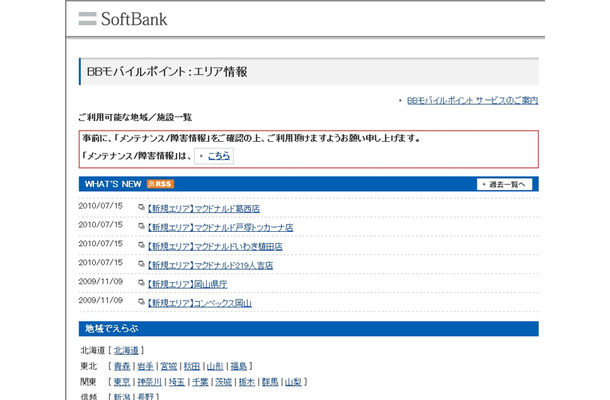Click icon beside マクドナルドいわき植田店 entry
Screen dimensions: 610x400
pyautogui.click(x=141, y=245)
